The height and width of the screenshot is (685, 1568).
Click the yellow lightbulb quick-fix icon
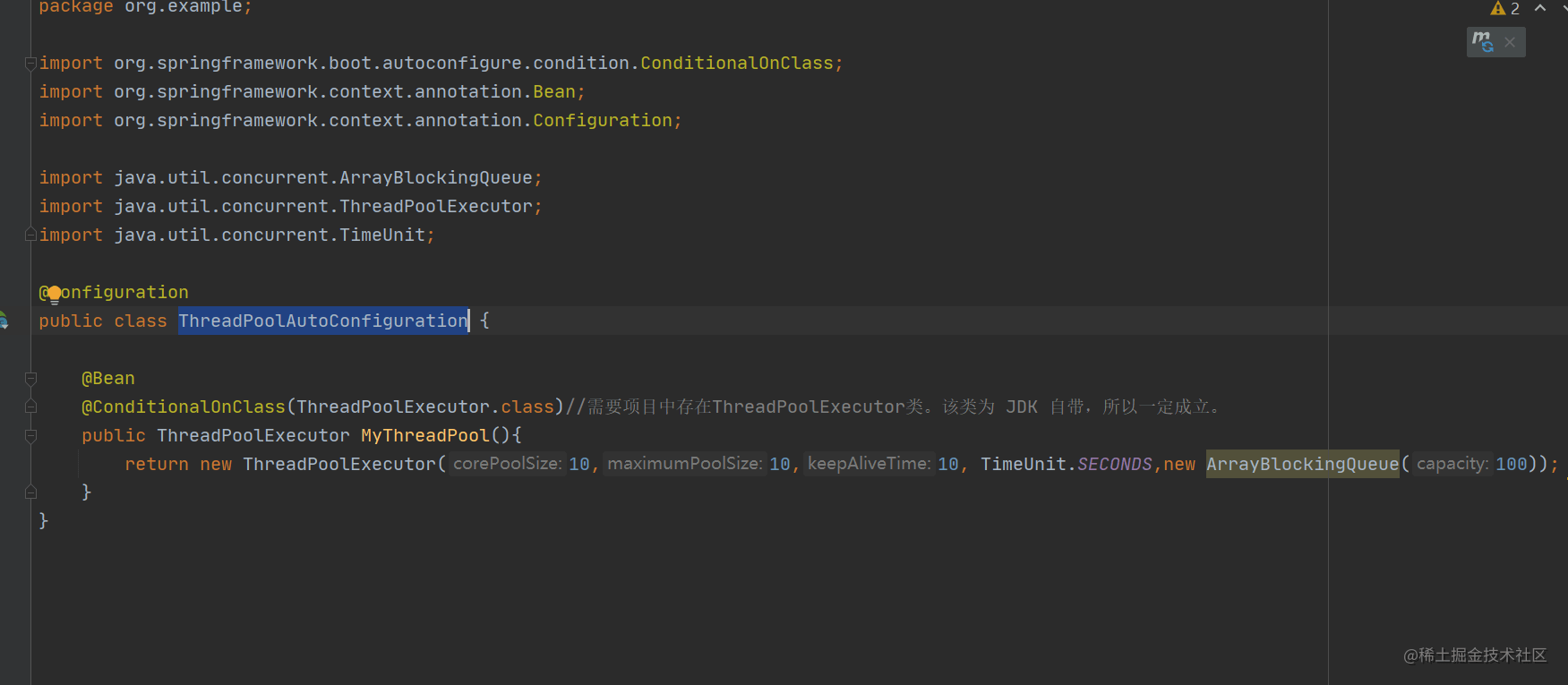pyautogui.click(x=54, y=294)
